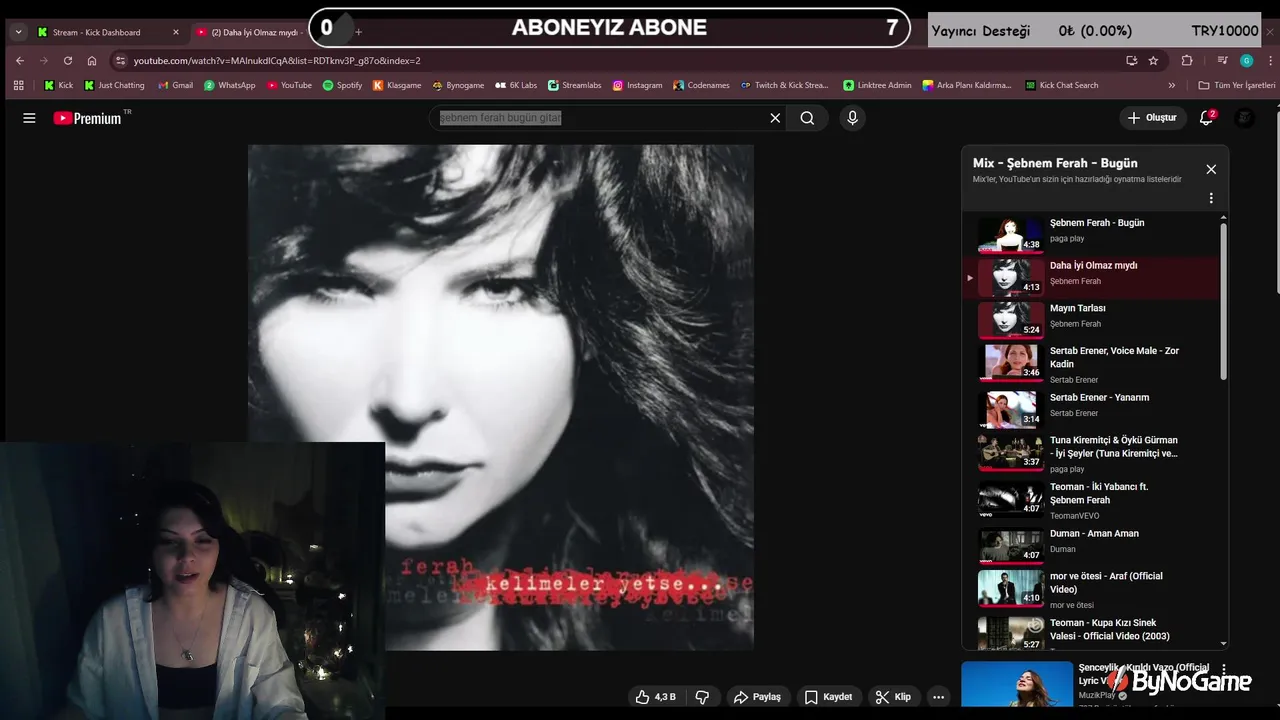Click the YouTube URL address bar
Screen dimensions: 1280x720
coord(620,60)
